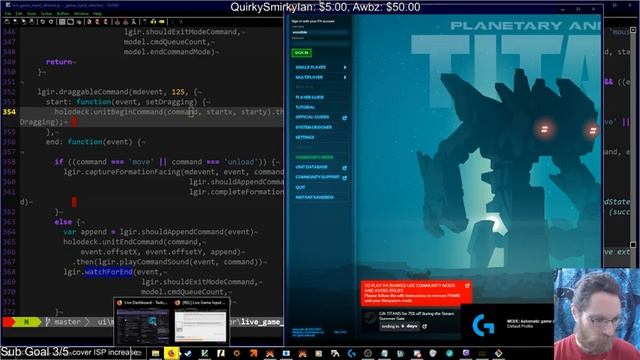
Task: Open the Syntax menu in gVim
Action: [x=46, y=13]
